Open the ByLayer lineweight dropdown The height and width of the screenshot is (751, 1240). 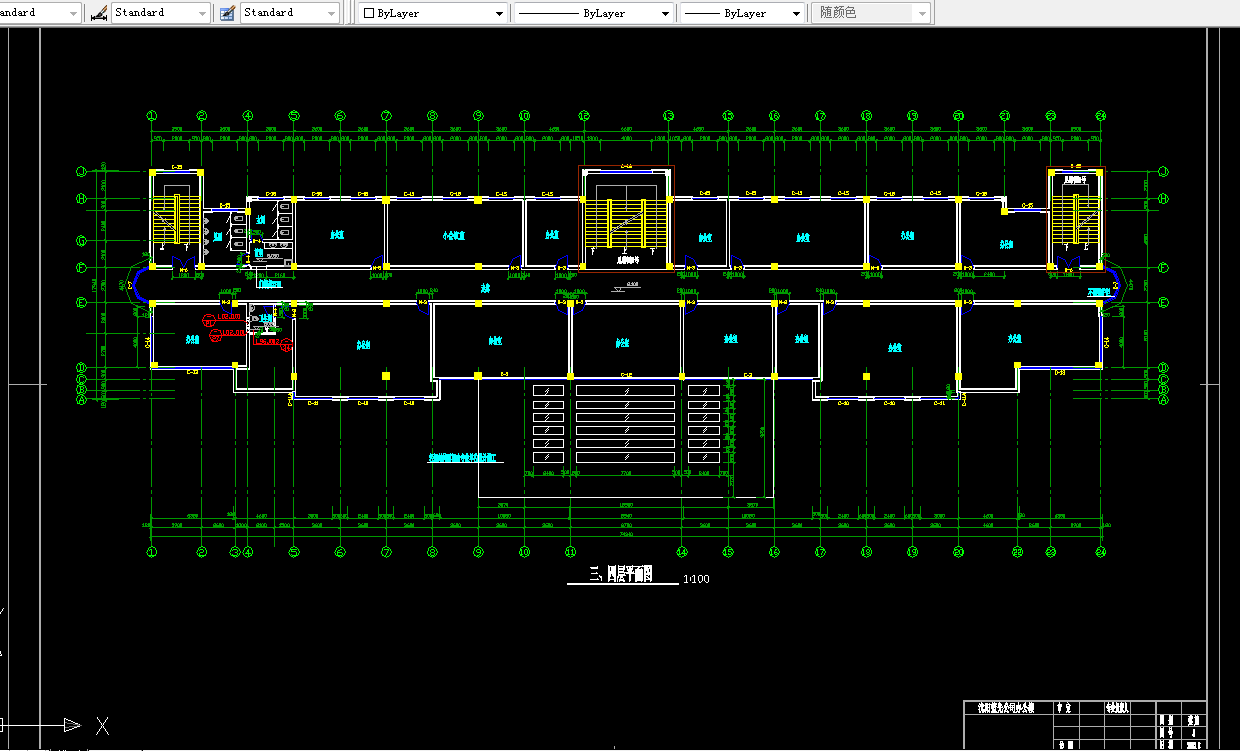[742, 13]
